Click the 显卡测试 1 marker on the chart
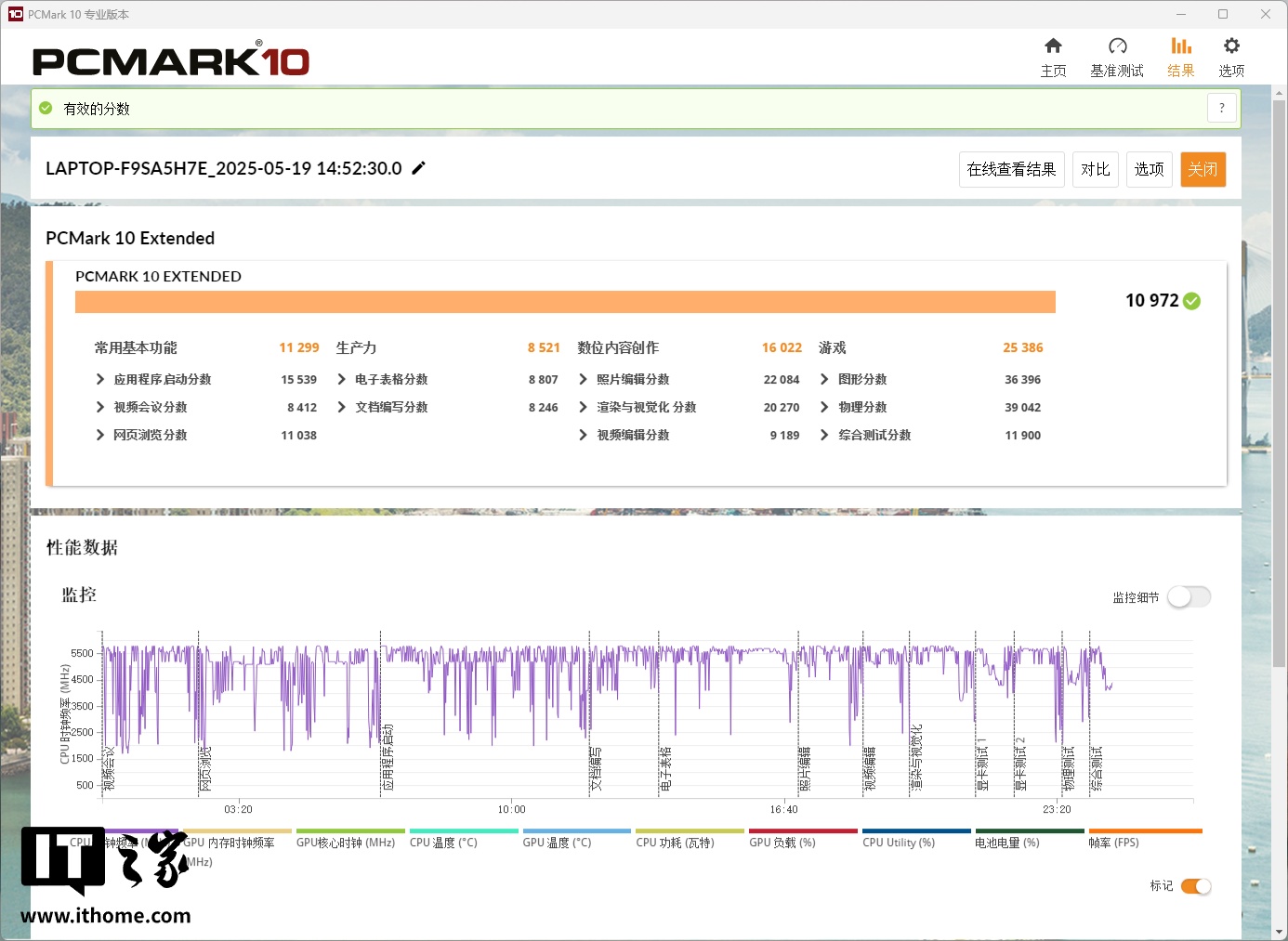 click(982, 765)
